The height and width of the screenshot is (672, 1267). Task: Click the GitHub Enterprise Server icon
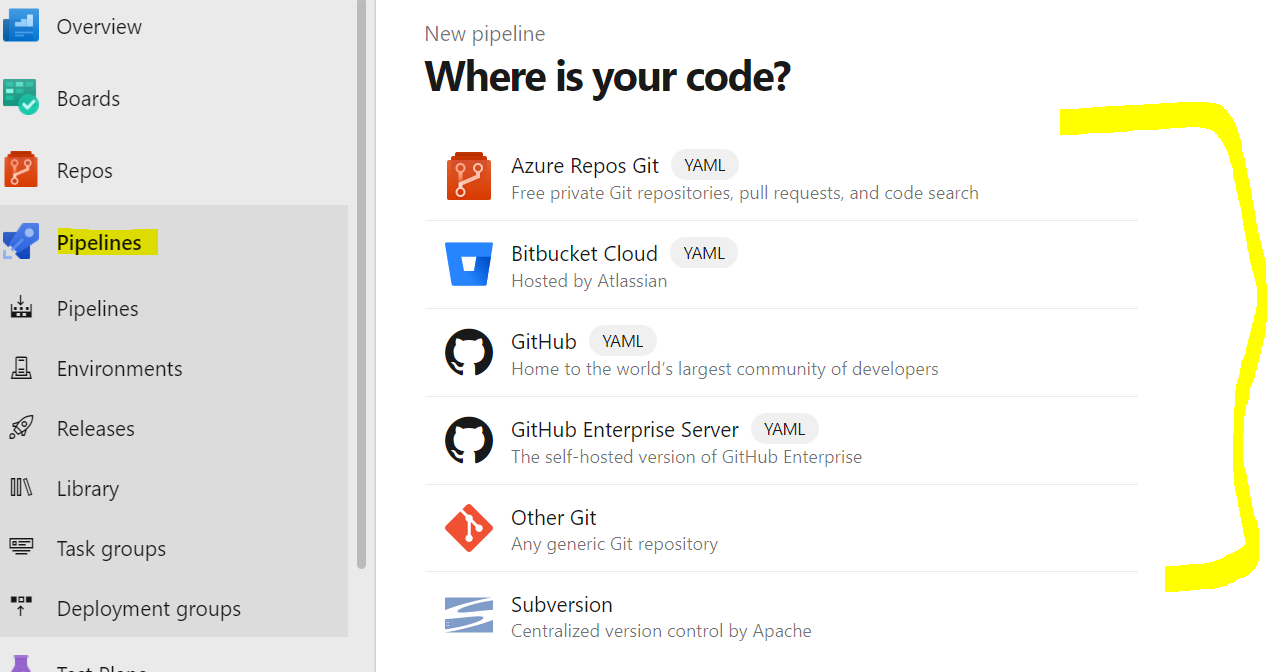coord(469,440)
